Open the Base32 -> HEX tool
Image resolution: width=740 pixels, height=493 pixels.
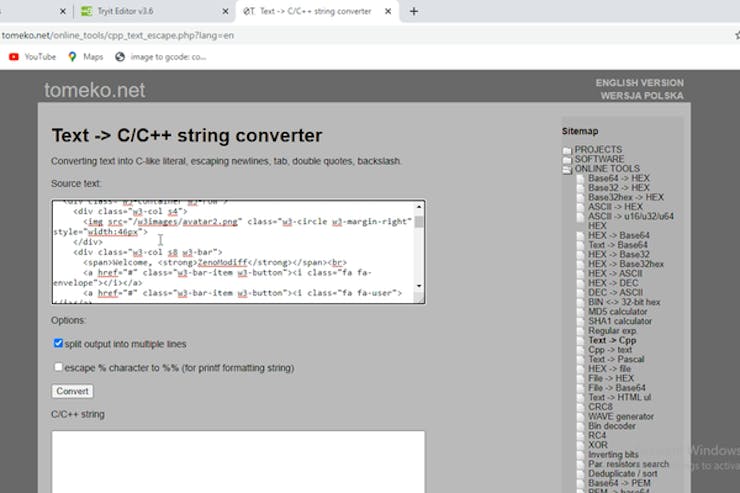(x=619, y=188)
